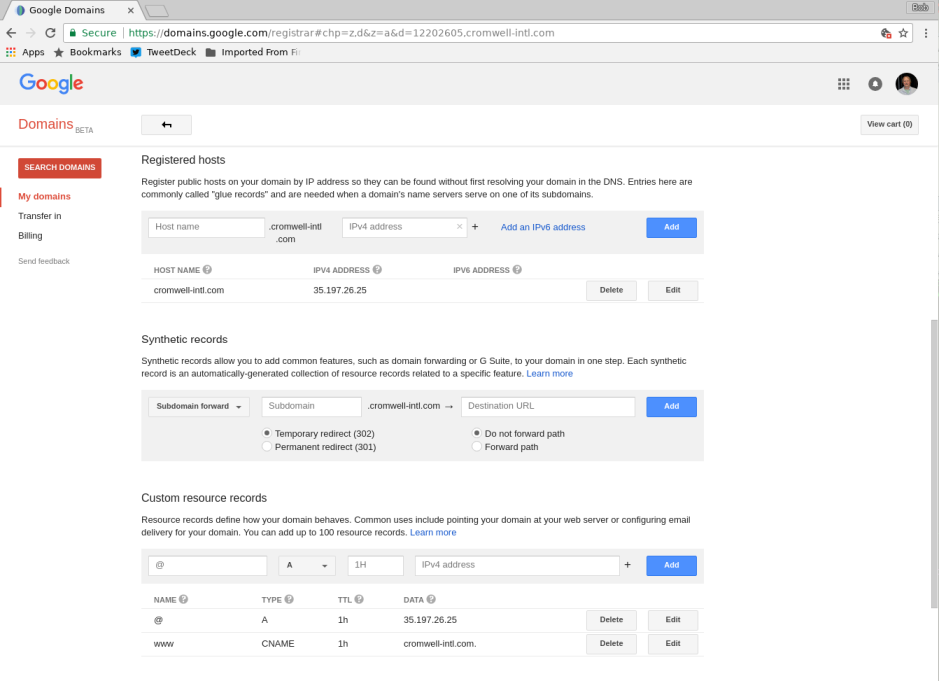
Task: Delete the @ A record
Action: [x=611, y=620]
